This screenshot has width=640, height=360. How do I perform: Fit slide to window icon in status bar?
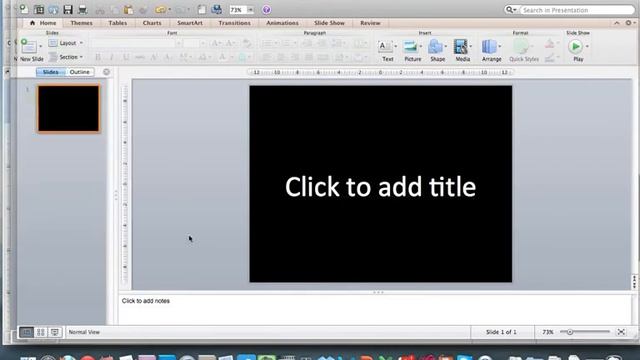[621, 332]
